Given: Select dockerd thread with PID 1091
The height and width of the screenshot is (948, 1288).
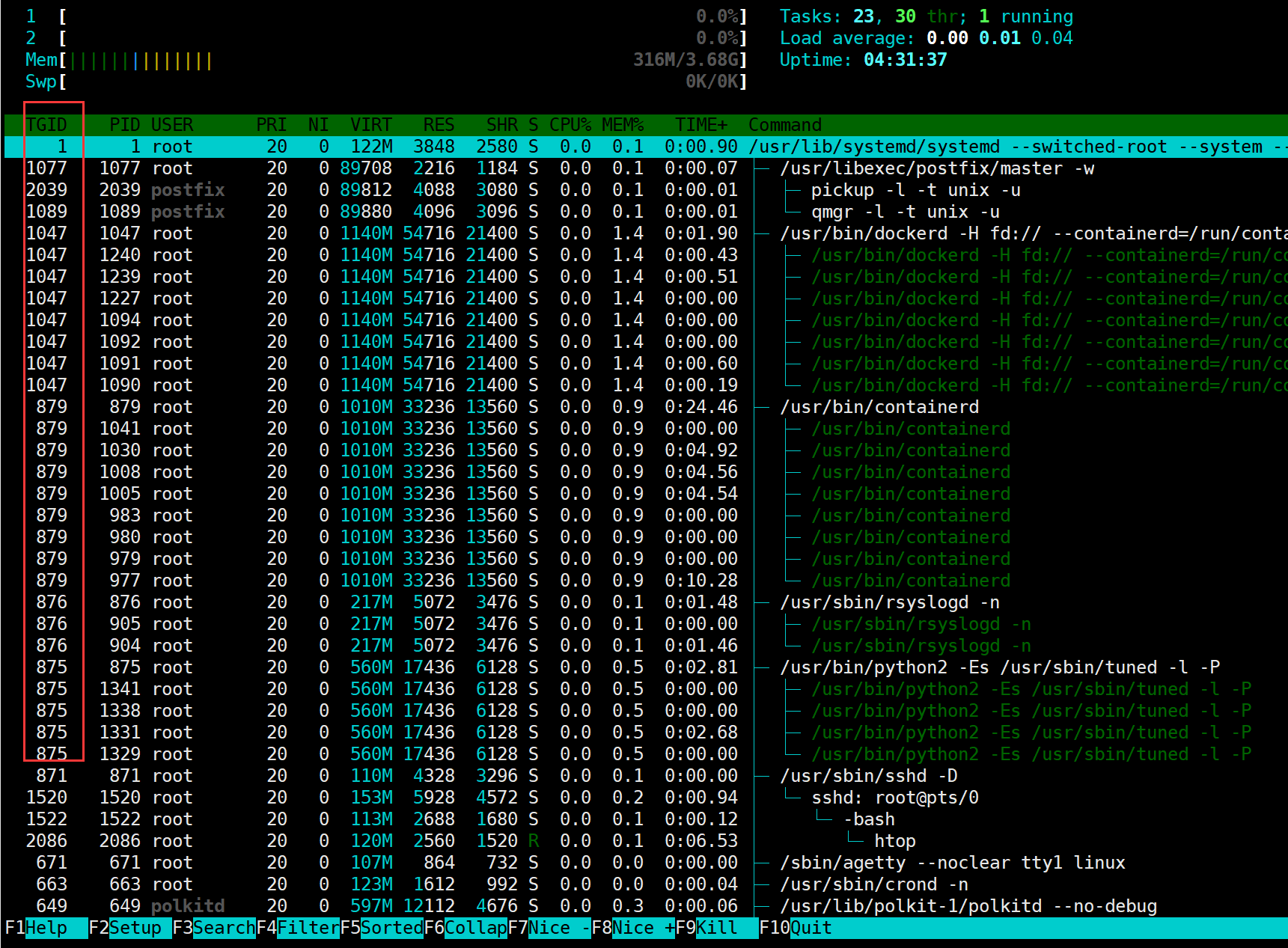Looking at the screenshot, I should (x=646, y=364).
